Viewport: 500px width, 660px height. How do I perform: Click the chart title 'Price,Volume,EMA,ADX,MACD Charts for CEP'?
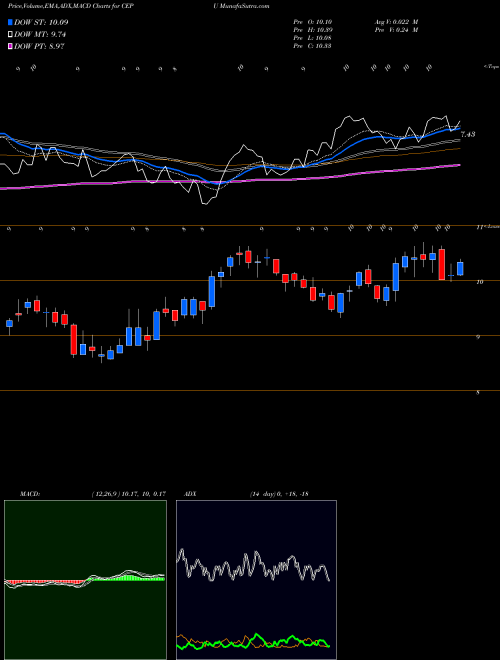click(71, 6)
